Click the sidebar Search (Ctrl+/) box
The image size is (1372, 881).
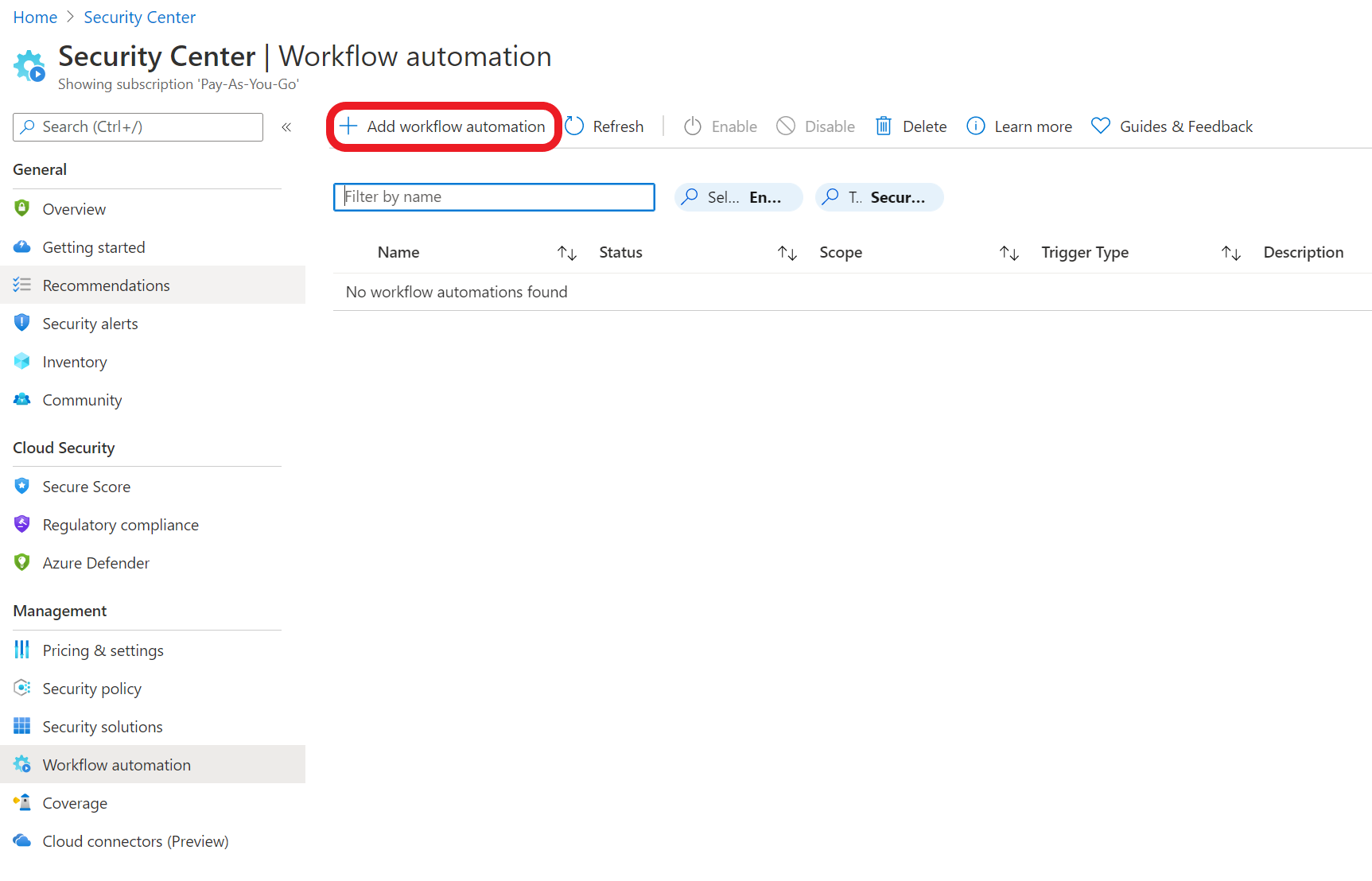138,127
